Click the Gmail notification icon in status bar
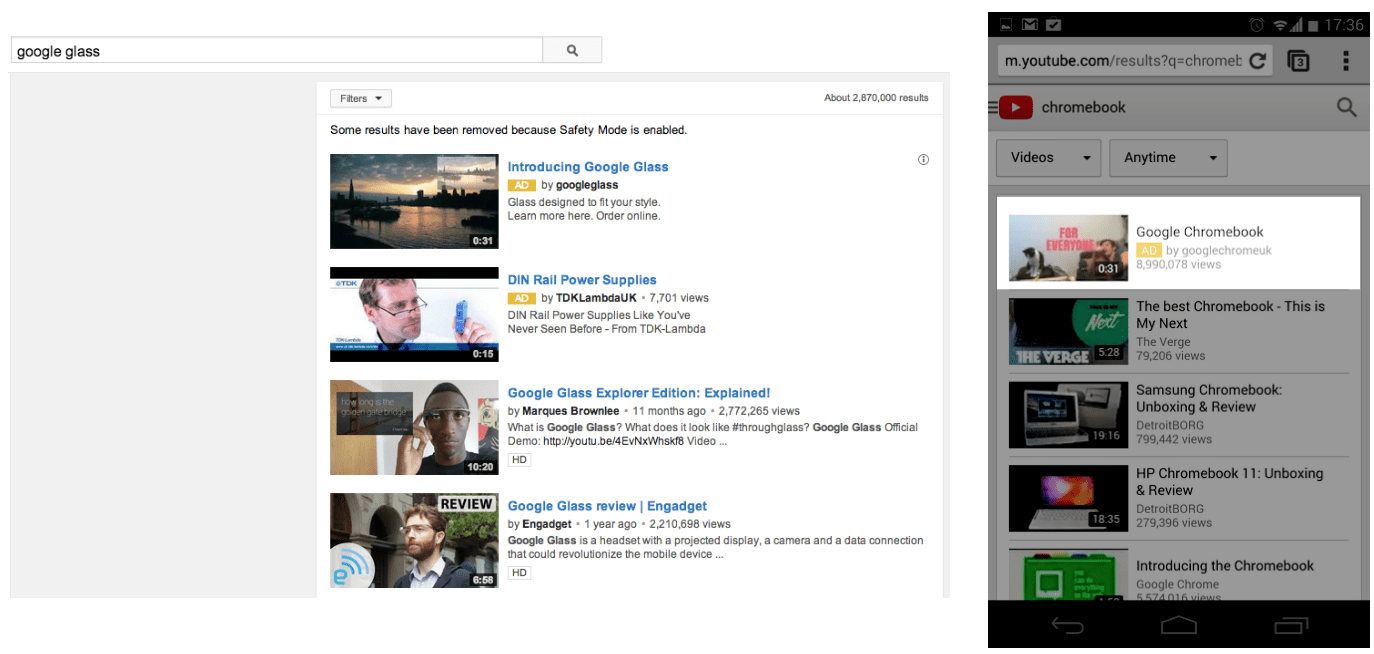 (1030, 25)
